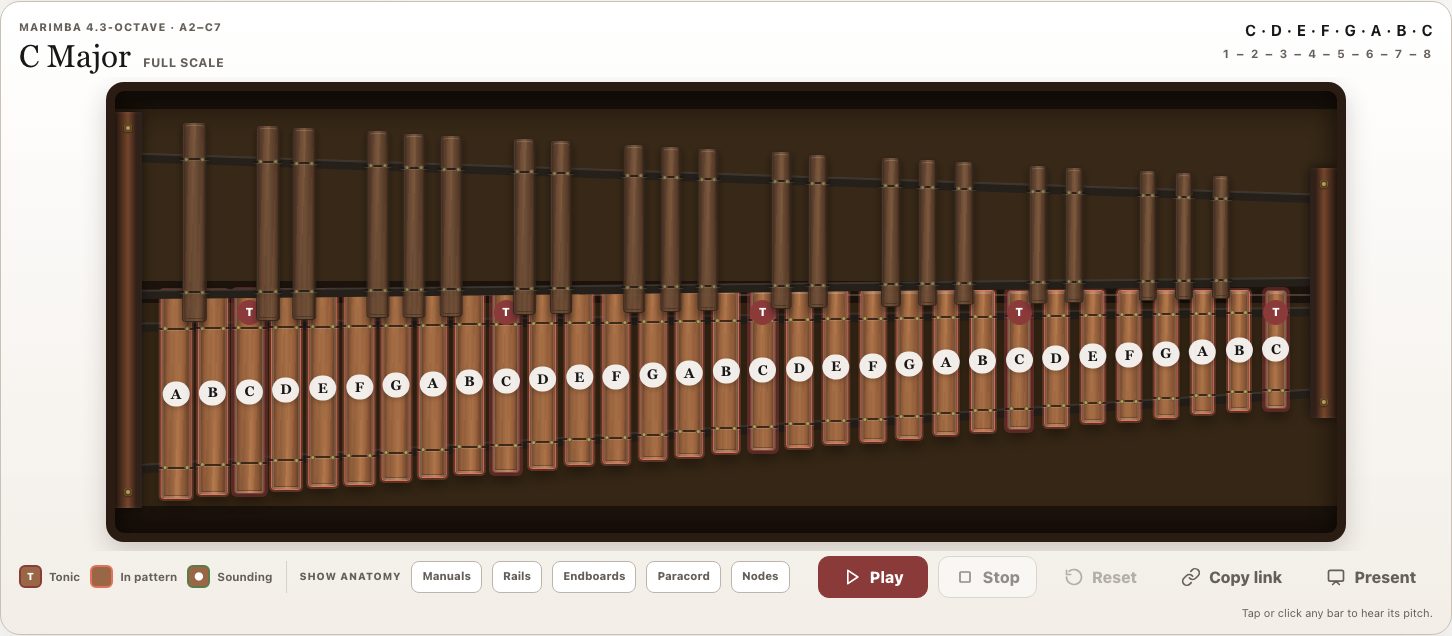Strike the lowest F bar (F3)
The image size is (1452, 636).
[359, 389]
